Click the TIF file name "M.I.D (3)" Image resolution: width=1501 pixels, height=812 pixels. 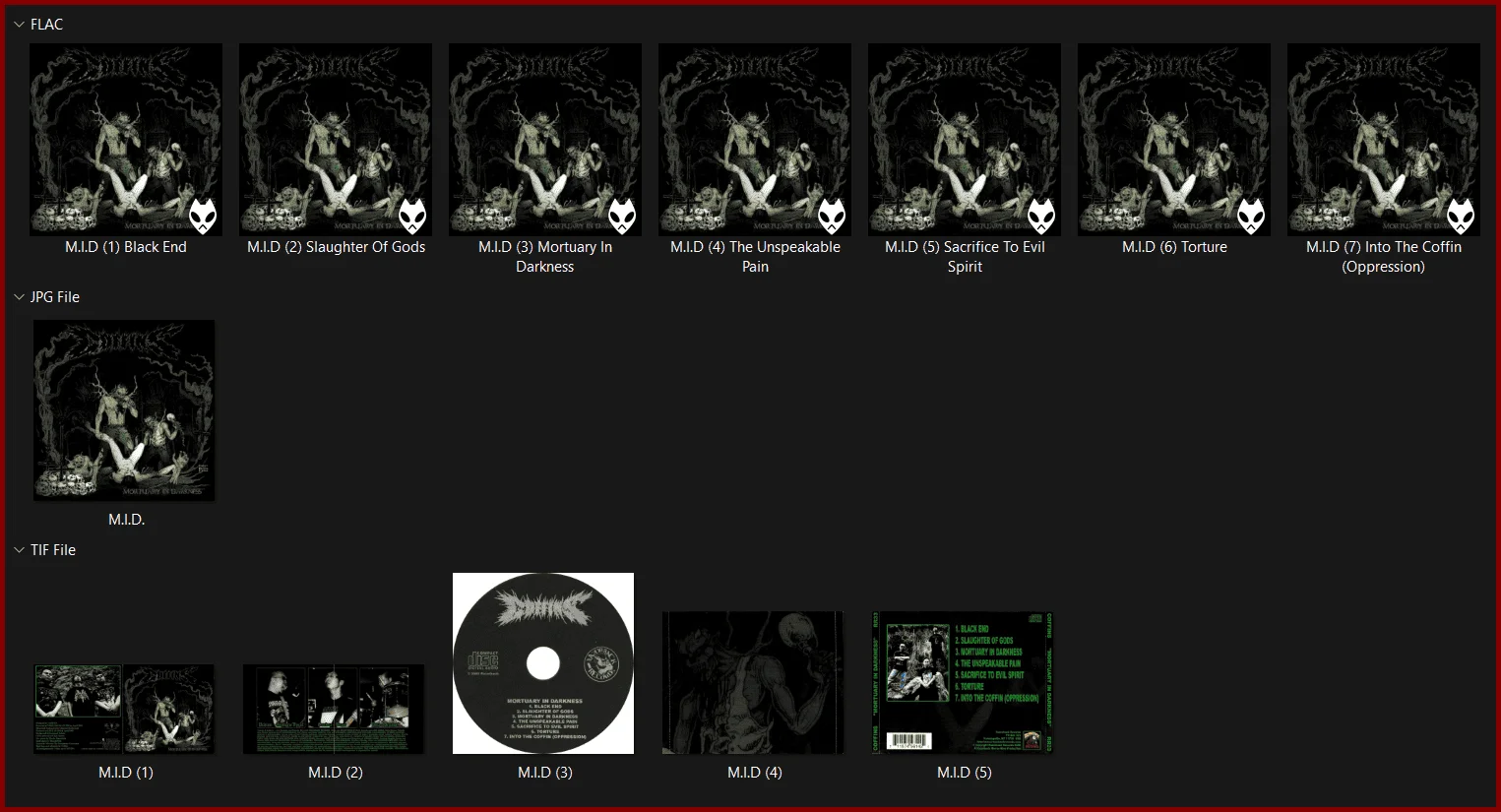tap(545, 773)
